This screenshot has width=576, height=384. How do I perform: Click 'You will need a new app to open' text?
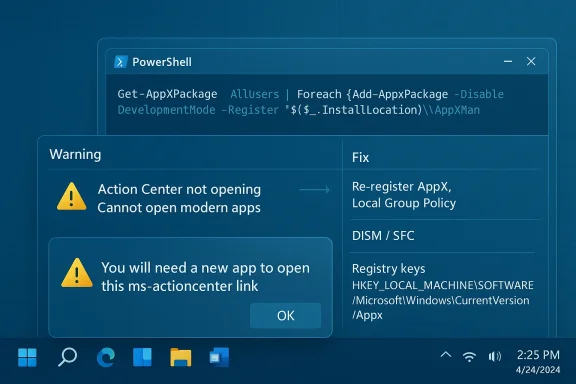click(205, 268)
